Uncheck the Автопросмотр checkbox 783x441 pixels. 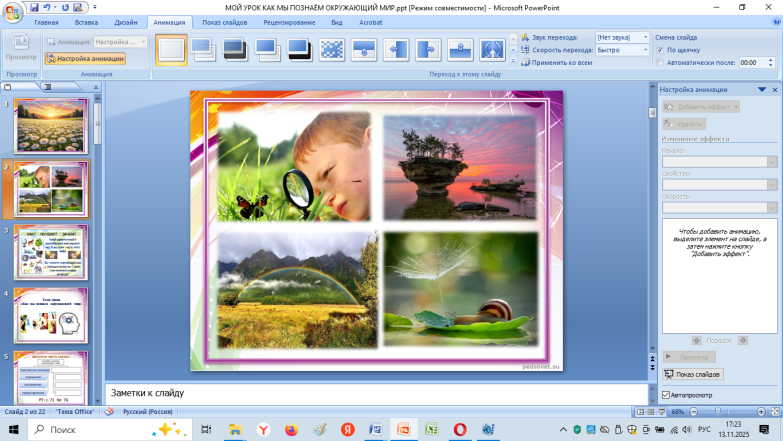tap(667, 395)
